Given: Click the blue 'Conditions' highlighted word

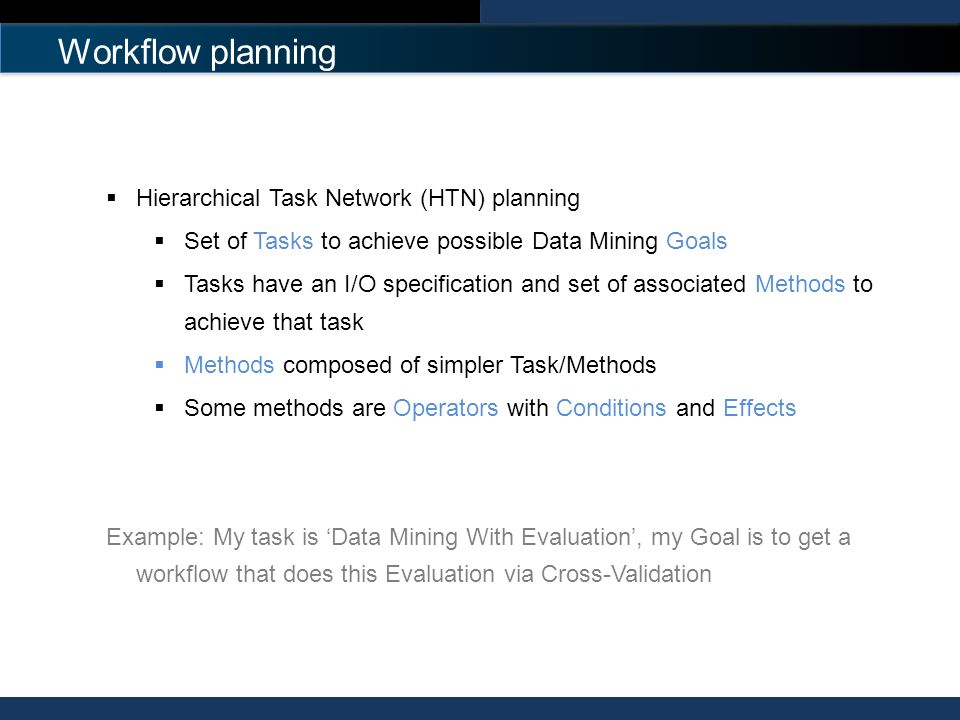Looking at the screenshot, I should [610, 408].
